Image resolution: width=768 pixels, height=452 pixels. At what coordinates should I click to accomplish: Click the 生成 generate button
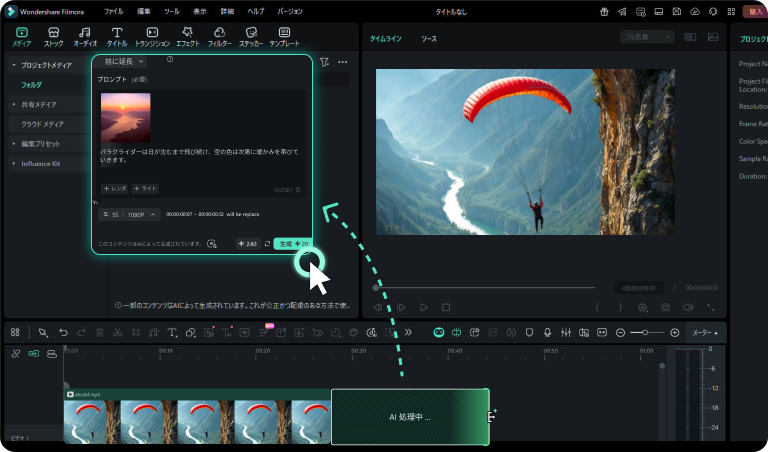pos(292,243)
